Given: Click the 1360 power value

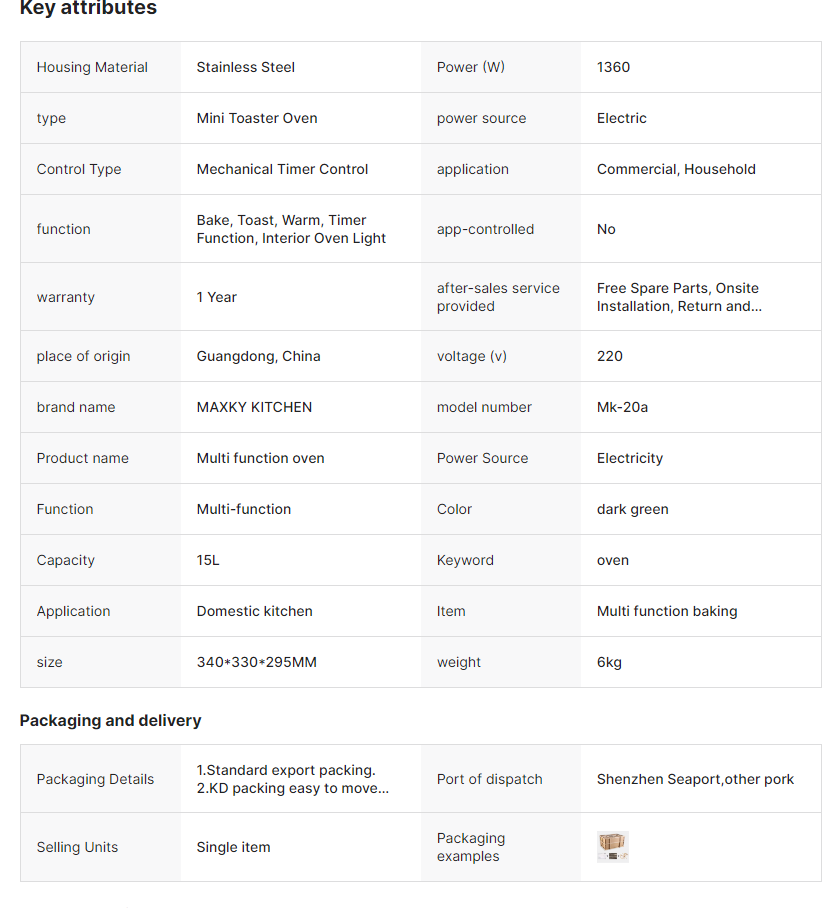Looking at the screenshot, I should tap(613, 67).
